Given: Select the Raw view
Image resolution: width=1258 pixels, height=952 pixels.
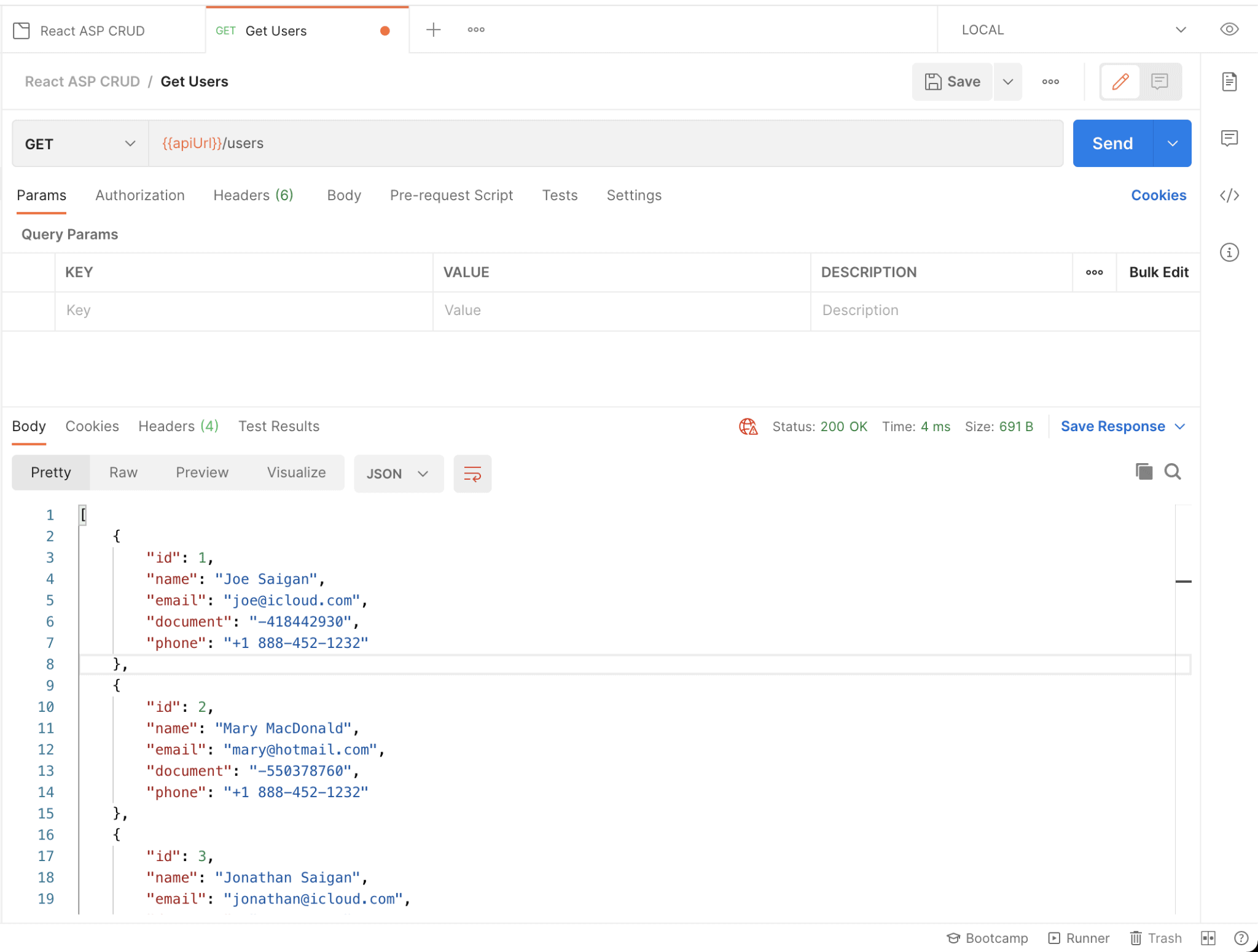Looking at the screenshot, I should click(x=123, y=472).
